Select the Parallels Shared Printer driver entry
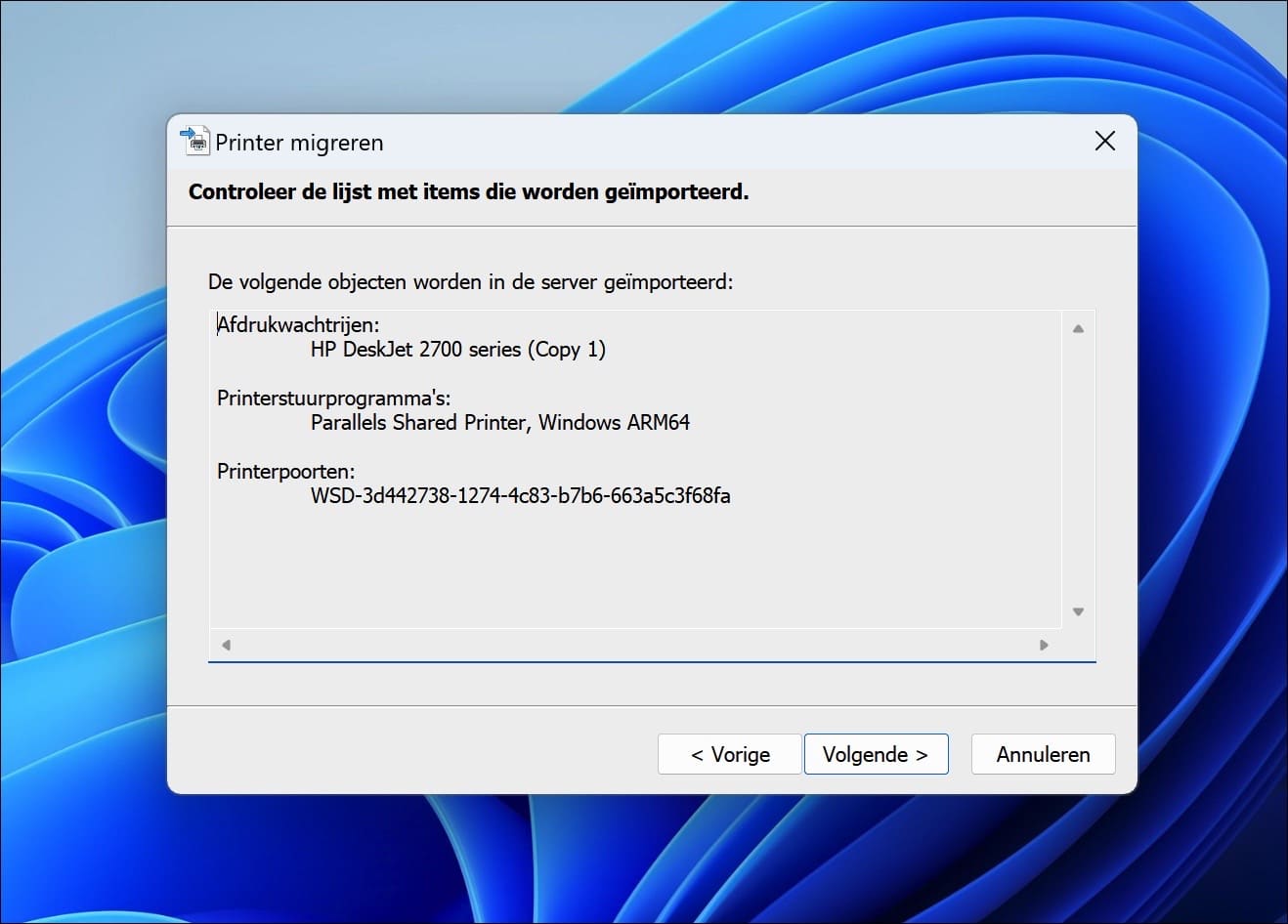Image resolution: width=1288 pixels, height=924 pixels. (x=499, y=422)
